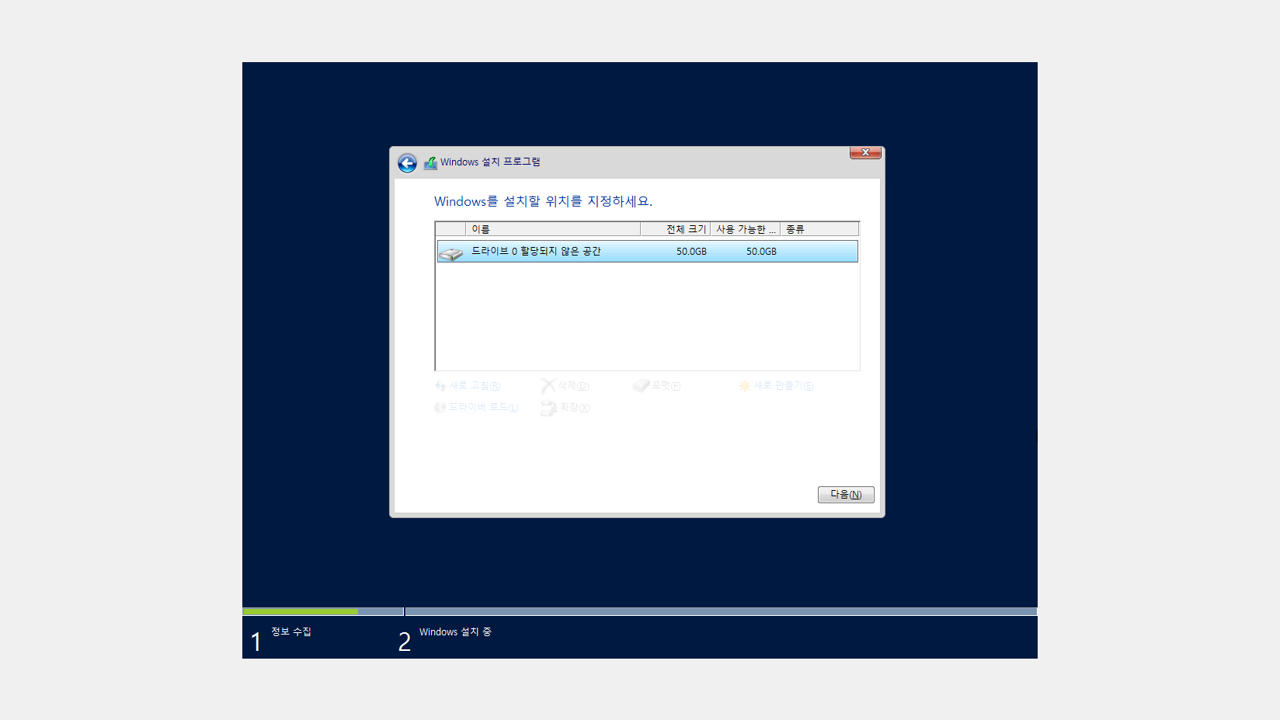Click the 50.0GB value under 사용 가능한
This screenshot has width=1280, height=720.
tap(761, 252)
